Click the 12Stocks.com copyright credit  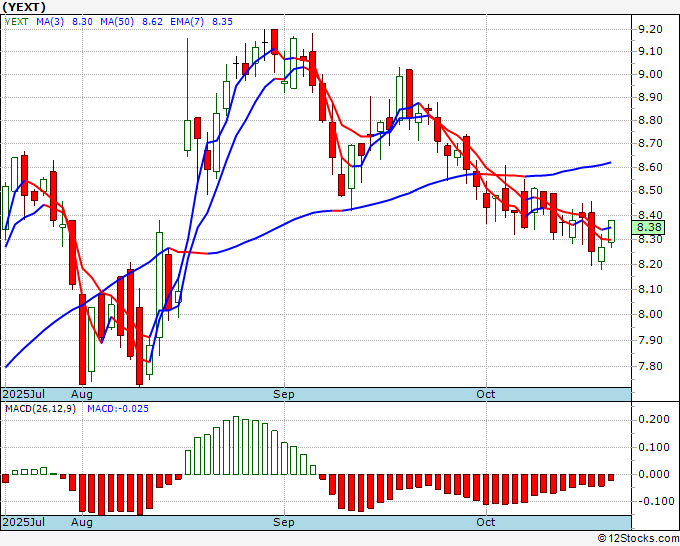(638, 539)
